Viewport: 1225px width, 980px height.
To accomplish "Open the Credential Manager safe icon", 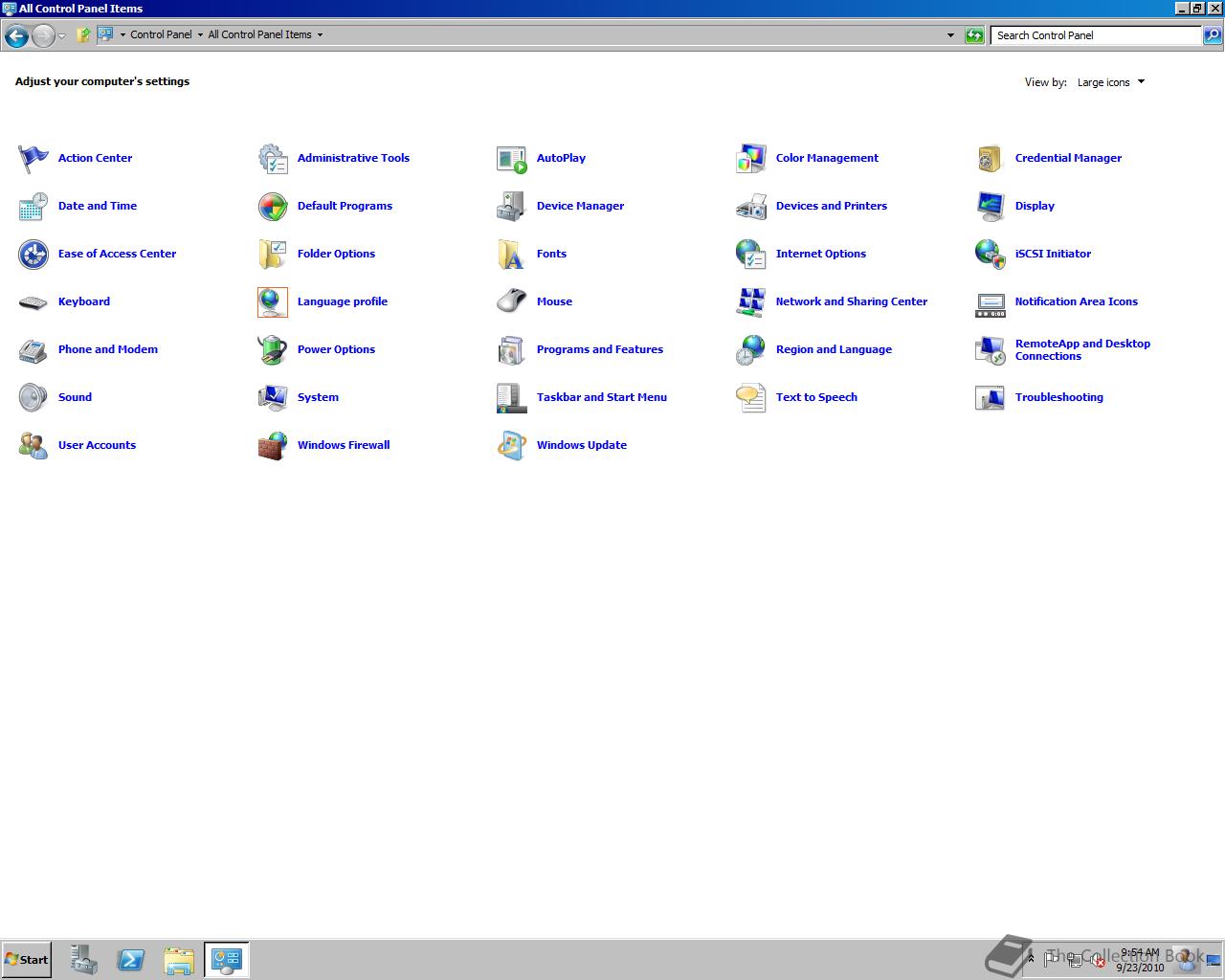I will coord(991,159).
